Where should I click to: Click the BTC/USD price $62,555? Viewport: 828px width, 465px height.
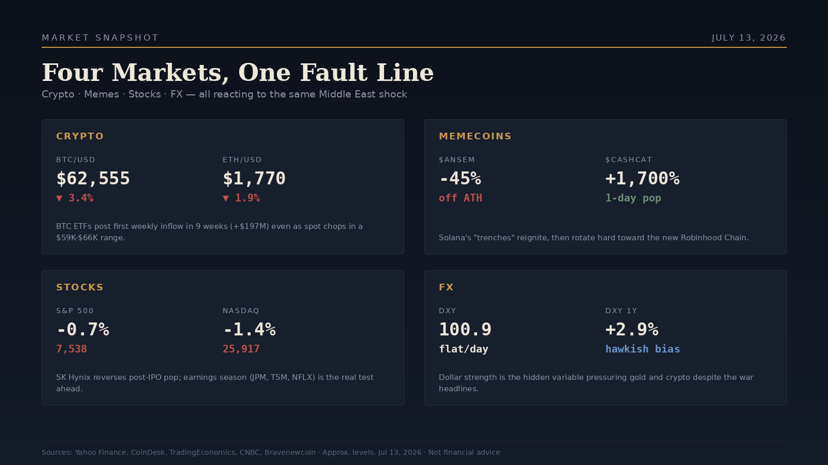point(93,178)
